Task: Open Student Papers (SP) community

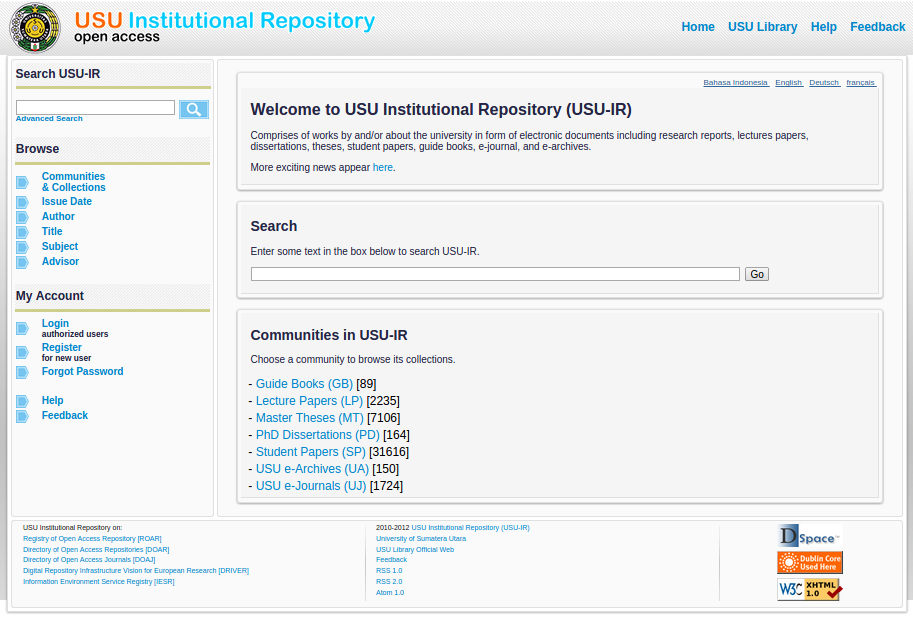Action: coord(310,452)
